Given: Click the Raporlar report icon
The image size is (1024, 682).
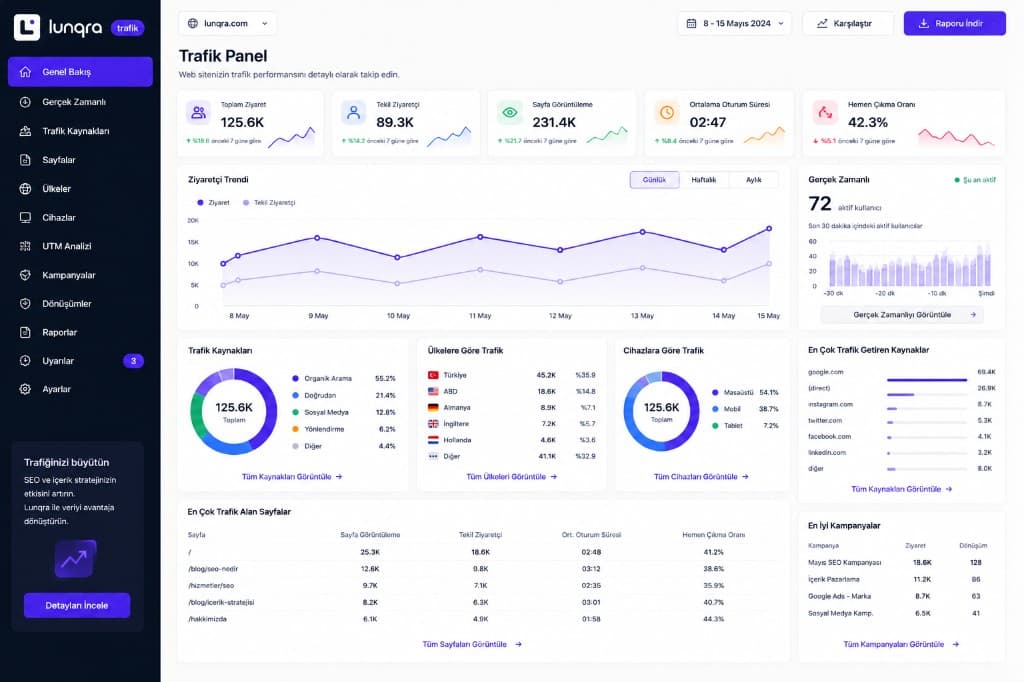Looking at the screenshot, I should coord(25,333).
